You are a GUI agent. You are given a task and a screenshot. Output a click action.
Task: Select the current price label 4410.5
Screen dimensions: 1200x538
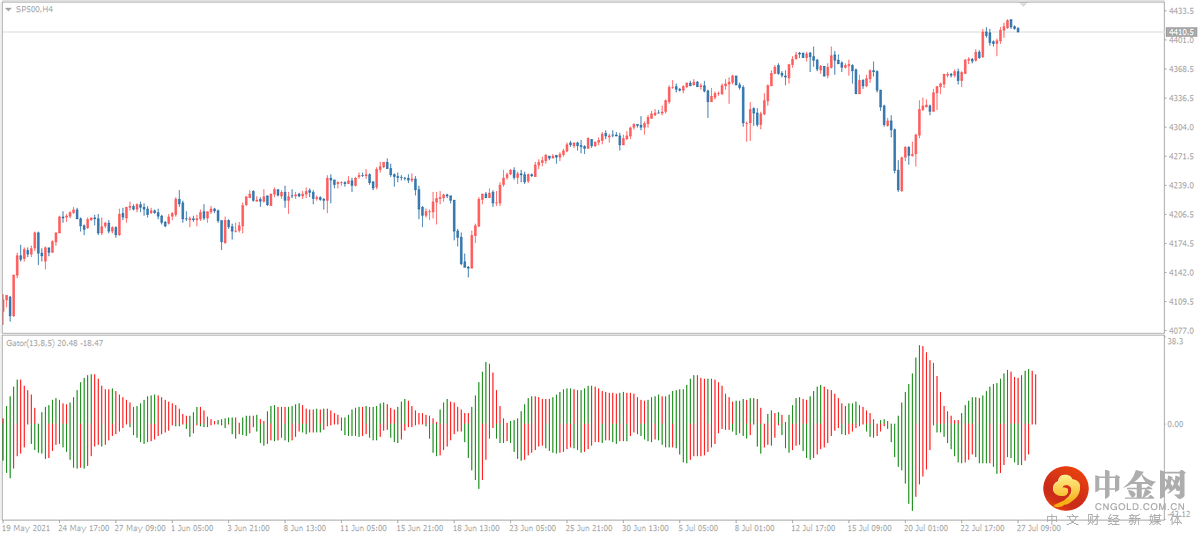(x=1181, y=32)
